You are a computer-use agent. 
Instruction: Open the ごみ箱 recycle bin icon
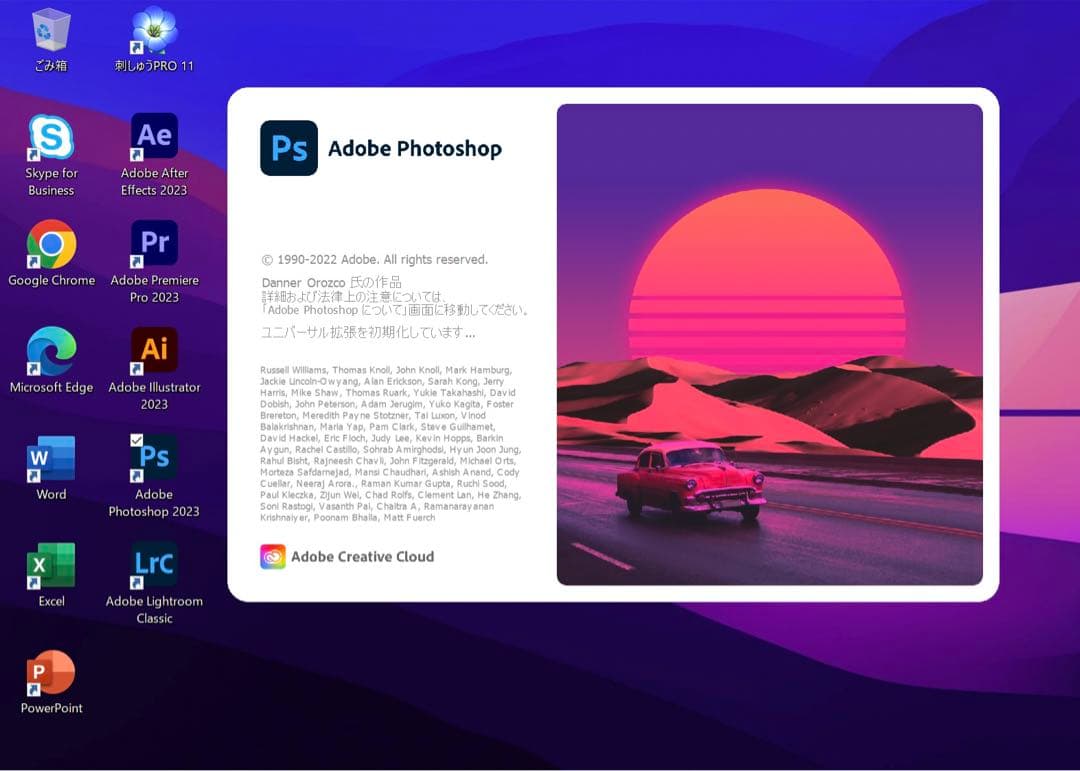[50, 30]
